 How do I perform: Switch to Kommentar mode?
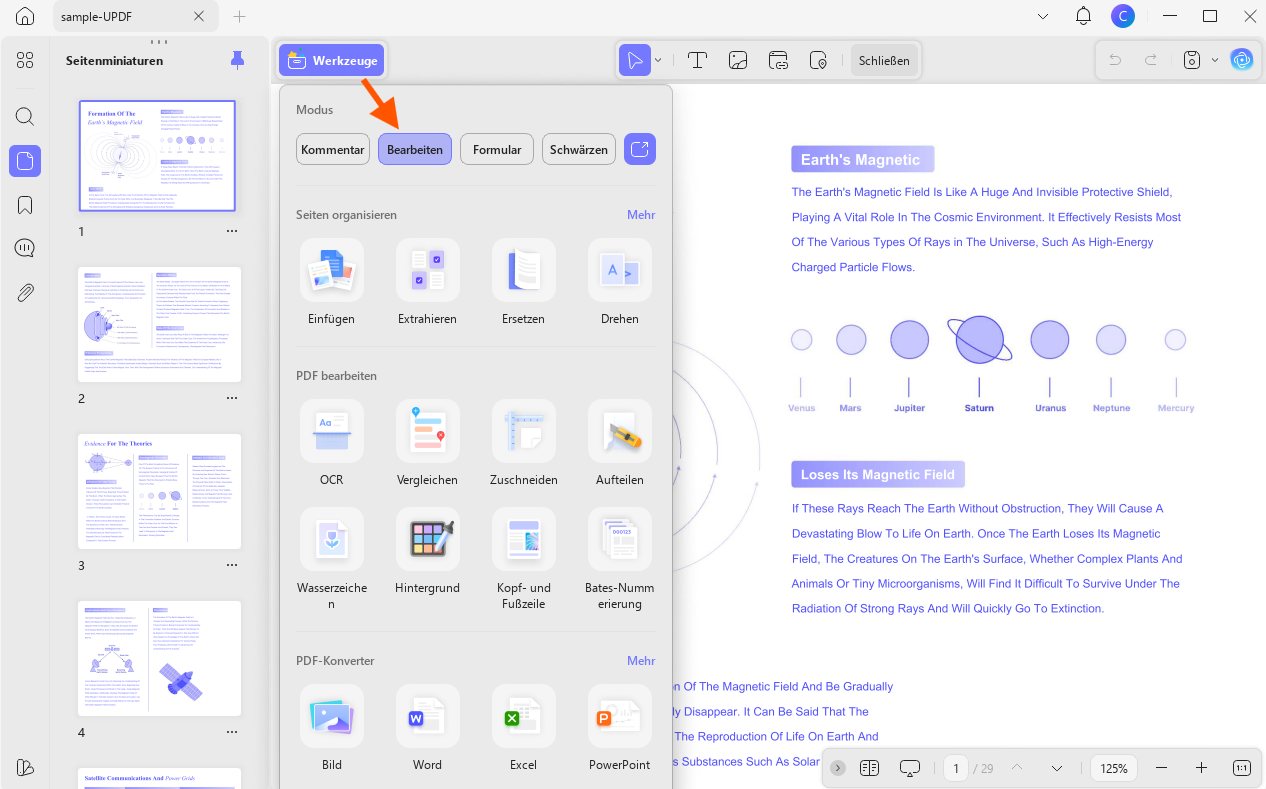point(333,149)
